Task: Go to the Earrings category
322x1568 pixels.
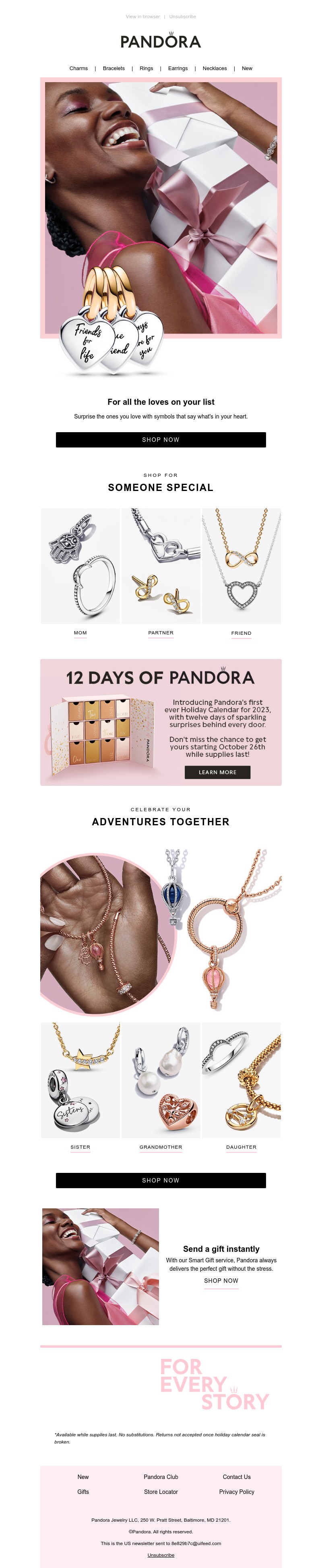Action: pyautogui.click(x=178, y=69)
